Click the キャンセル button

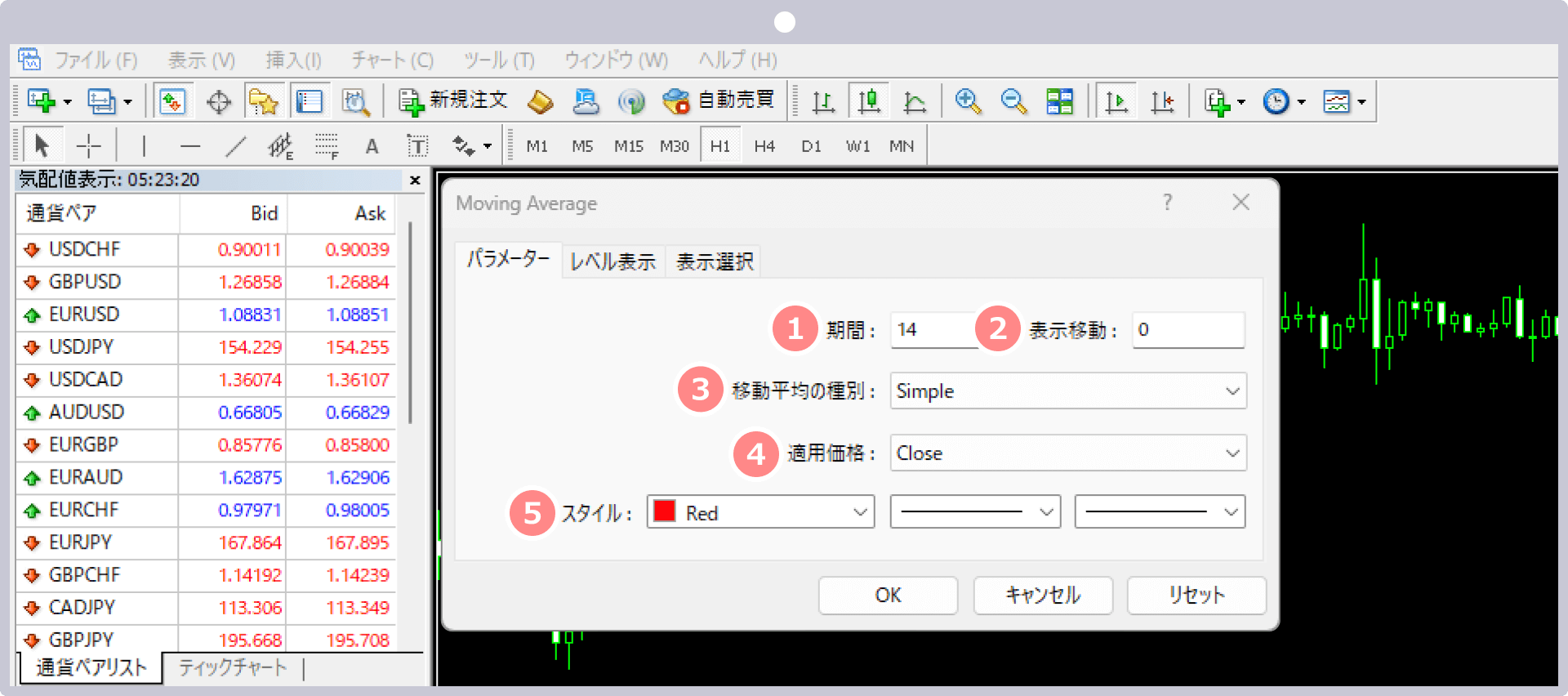click(1043, 596)
